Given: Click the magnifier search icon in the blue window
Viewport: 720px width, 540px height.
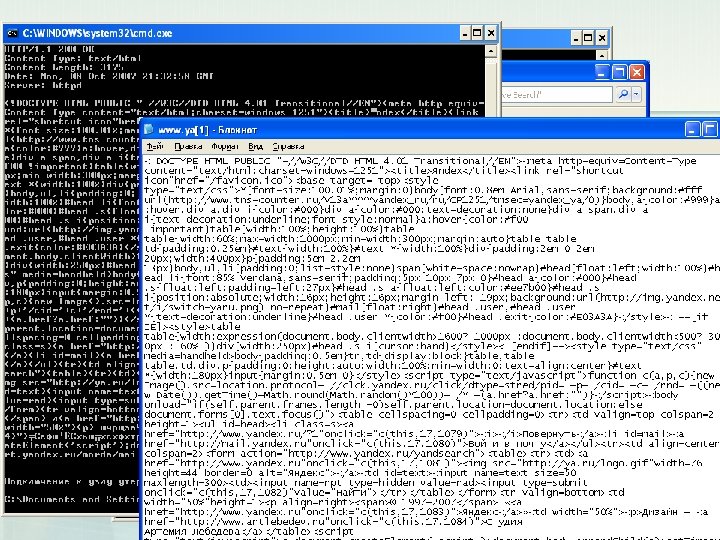Looking at the screenshot, I should (x=623, y=94).
